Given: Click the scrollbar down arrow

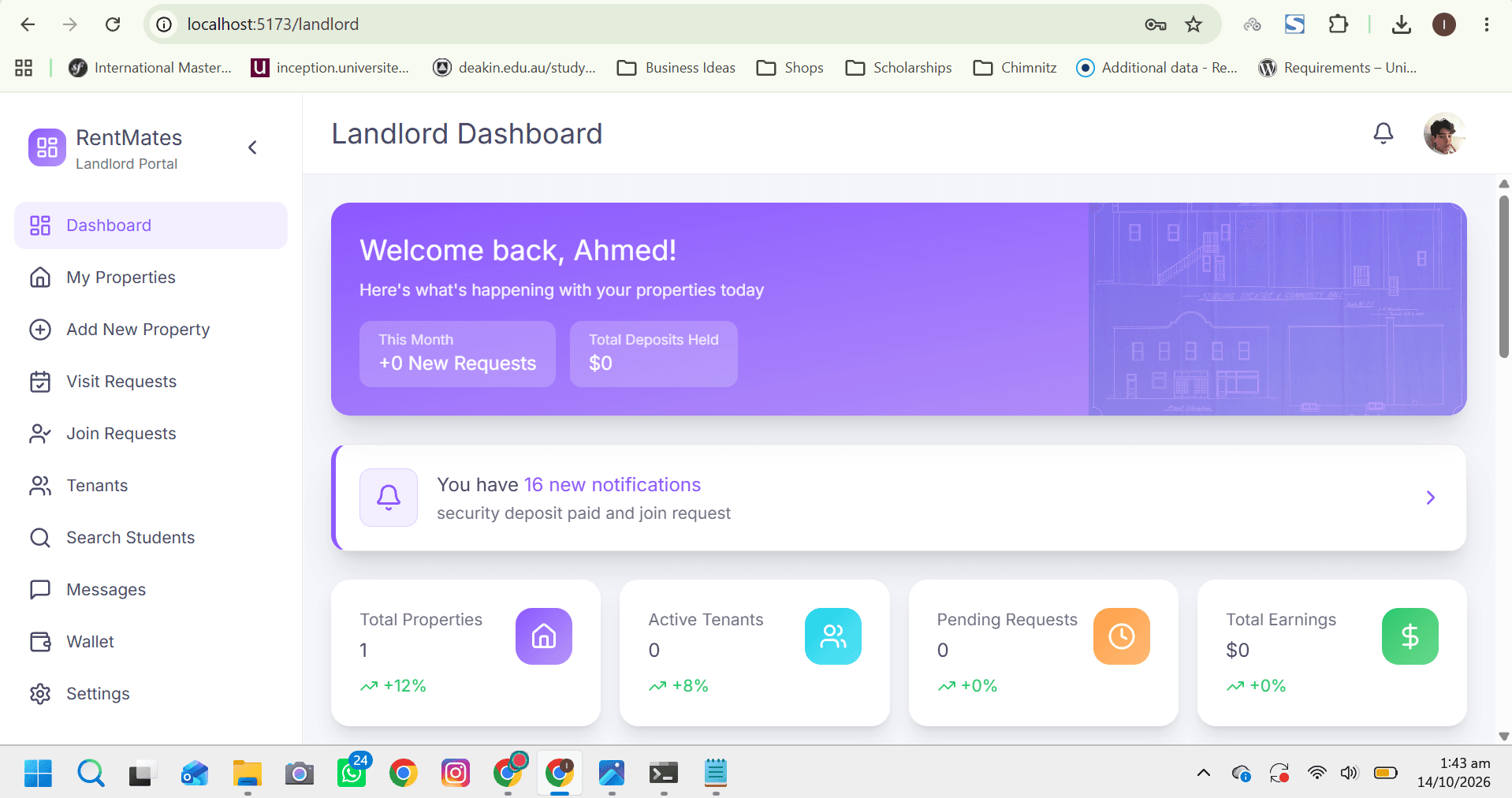Looking at the screenshot, I should 1504,736.
